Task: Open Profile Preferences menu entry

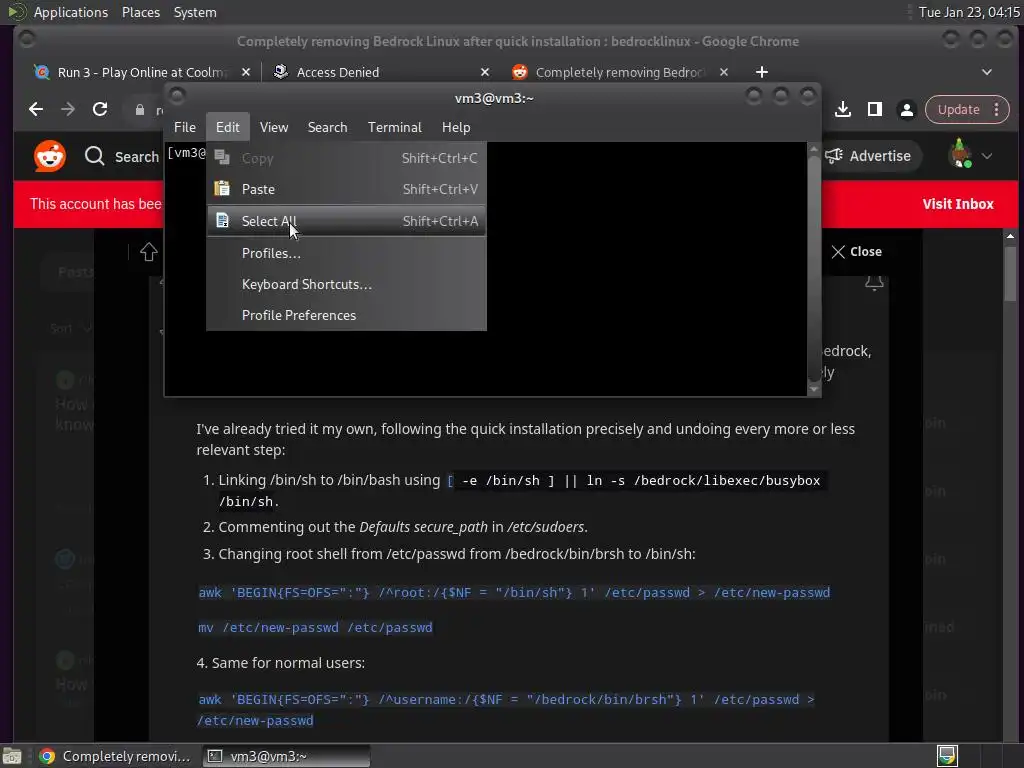Action: [x=346, y=315]
